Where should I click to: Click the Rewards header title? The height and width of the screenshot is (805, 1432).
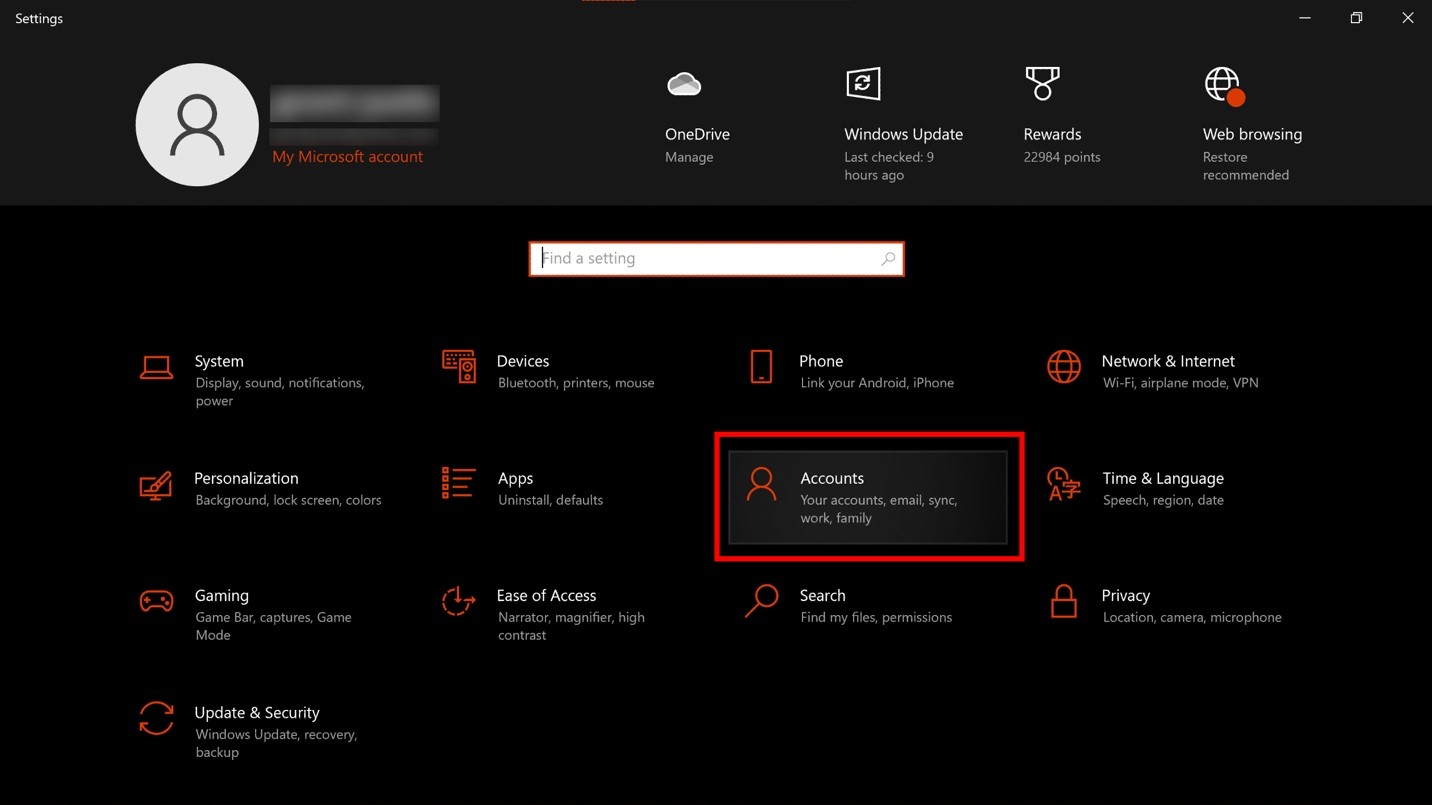pos(1052,134)
